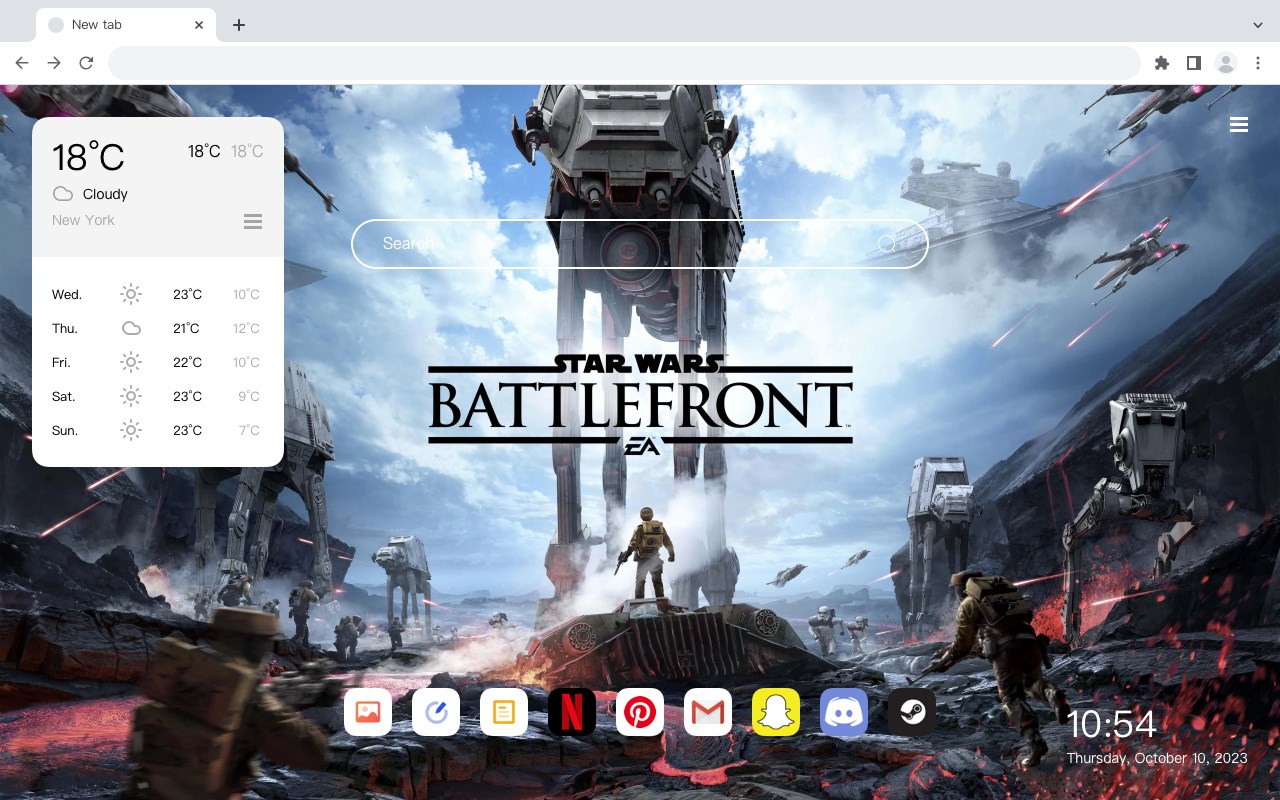Open a new tab with plus button

(x=238, y=25)
